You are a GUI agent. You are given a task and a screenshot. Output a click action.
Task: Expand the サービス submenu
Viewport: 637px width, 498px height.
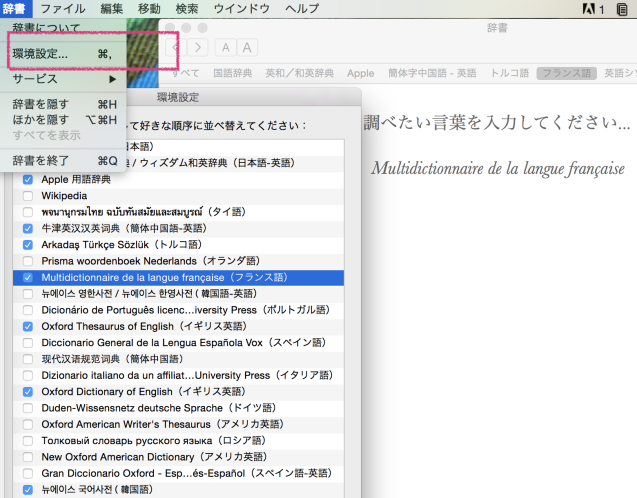(x=65, y=79)
